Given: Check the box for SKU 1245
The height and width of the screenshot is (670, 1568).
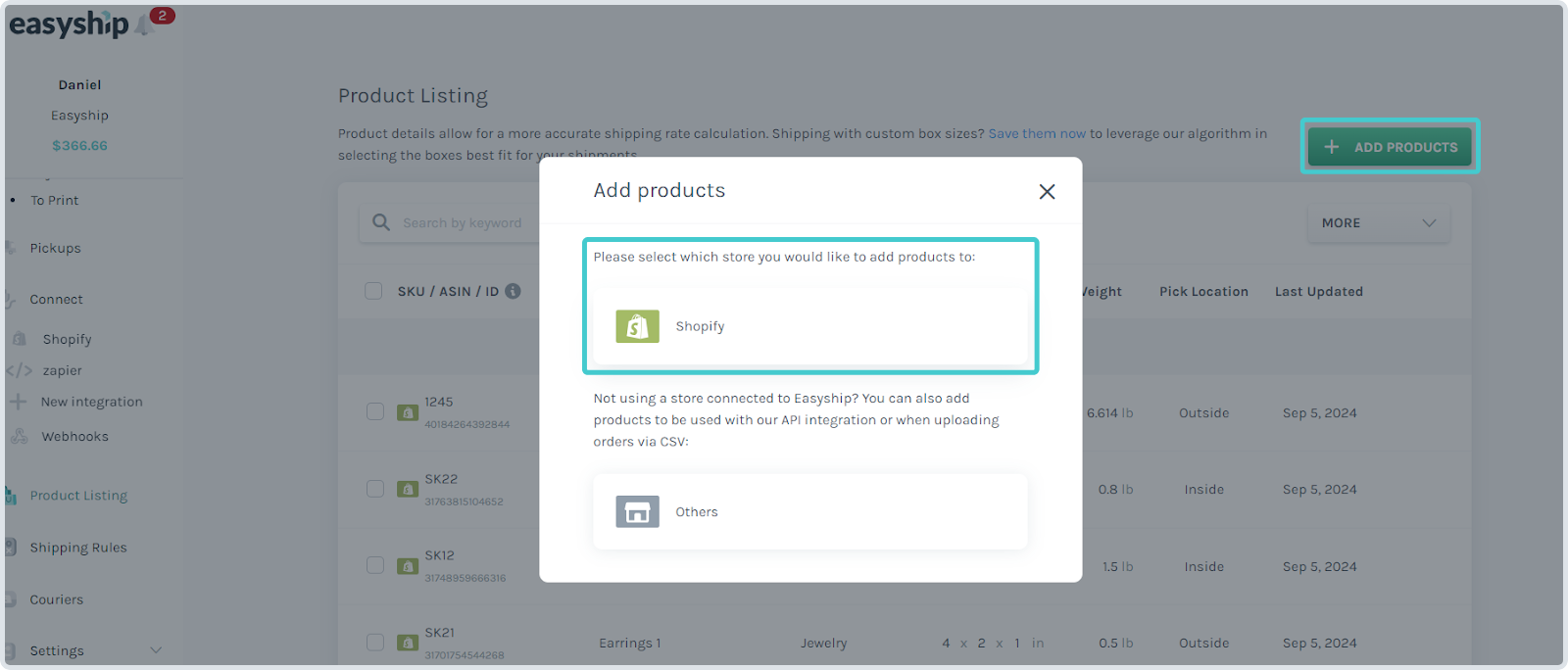Looking at the screenshot, I should tap(375, 411).
